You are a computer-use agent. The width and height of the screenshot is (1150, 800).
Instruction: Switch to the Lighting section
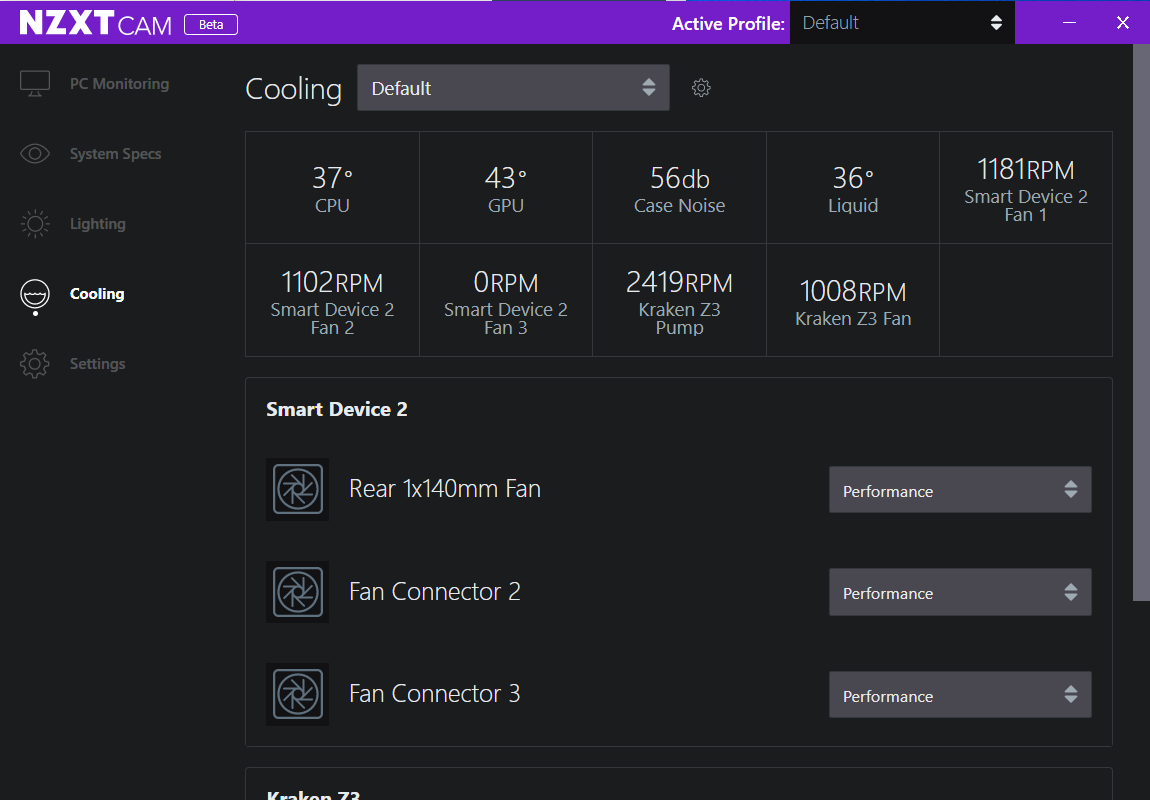[x=98, y=224]
